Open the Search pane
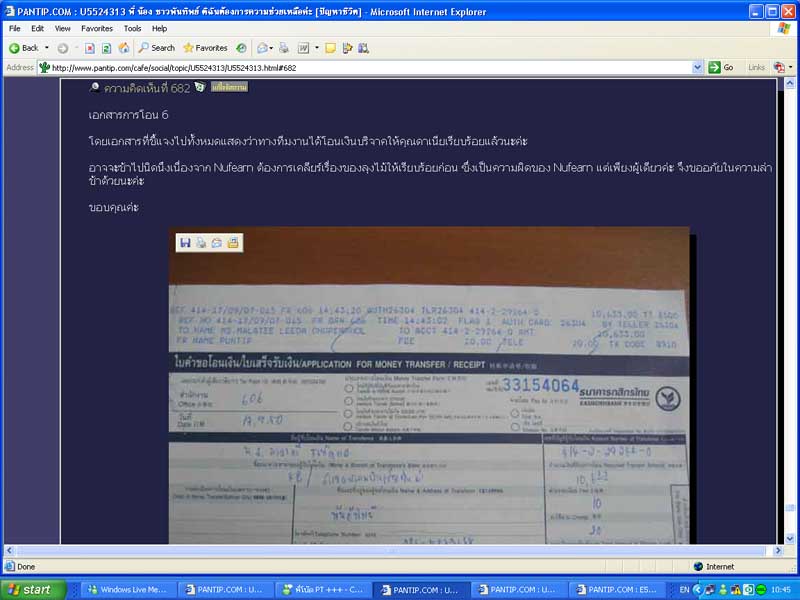Screen dimensions: 800x600 [157, 48]
